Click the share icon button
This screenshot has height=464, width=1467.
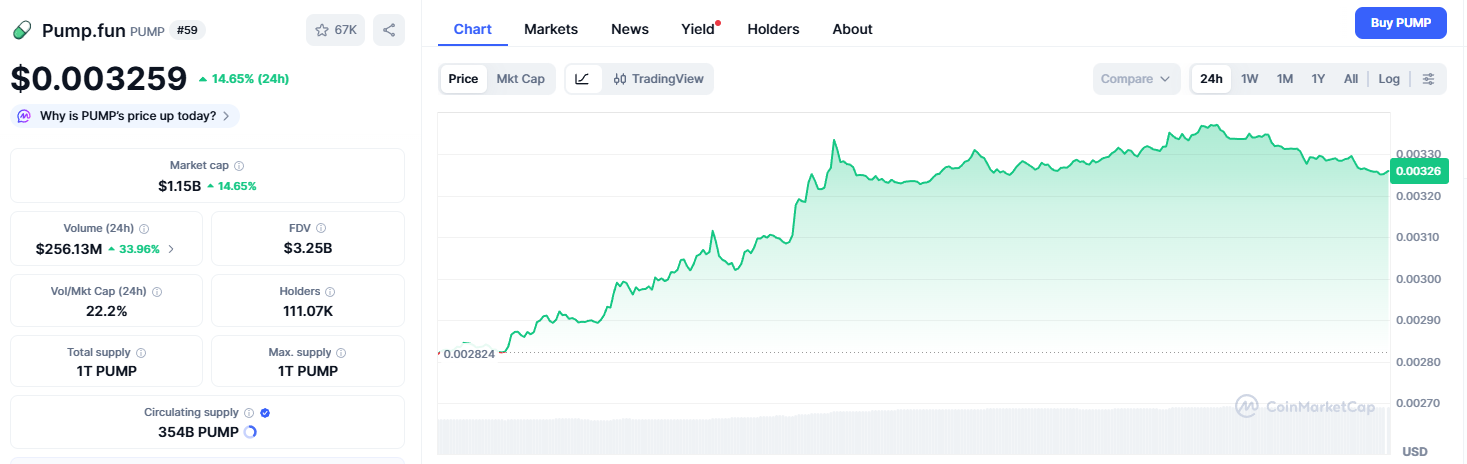[389, 30]
